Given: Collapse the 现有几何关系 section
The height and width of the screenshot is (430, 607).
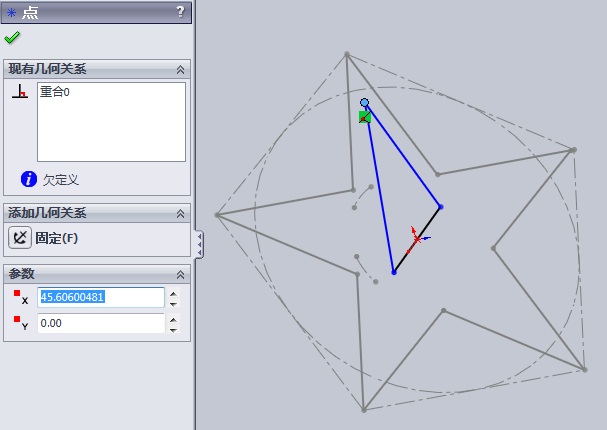Looking at the screenshot, I should click(x=180, y=70).
